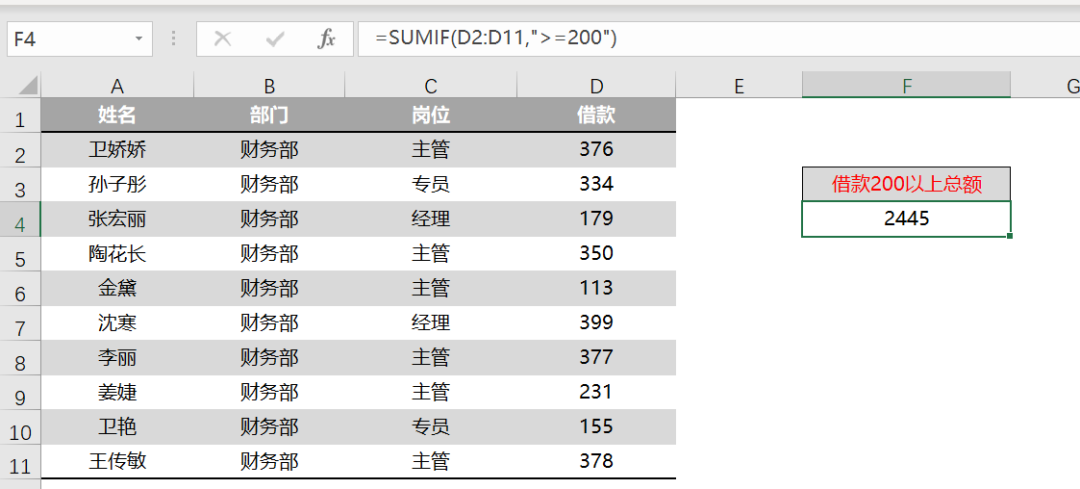The image size is (1080, 489).
Task: Click the three-dot handle beside Name Box
Action: (x=174, y=39)
